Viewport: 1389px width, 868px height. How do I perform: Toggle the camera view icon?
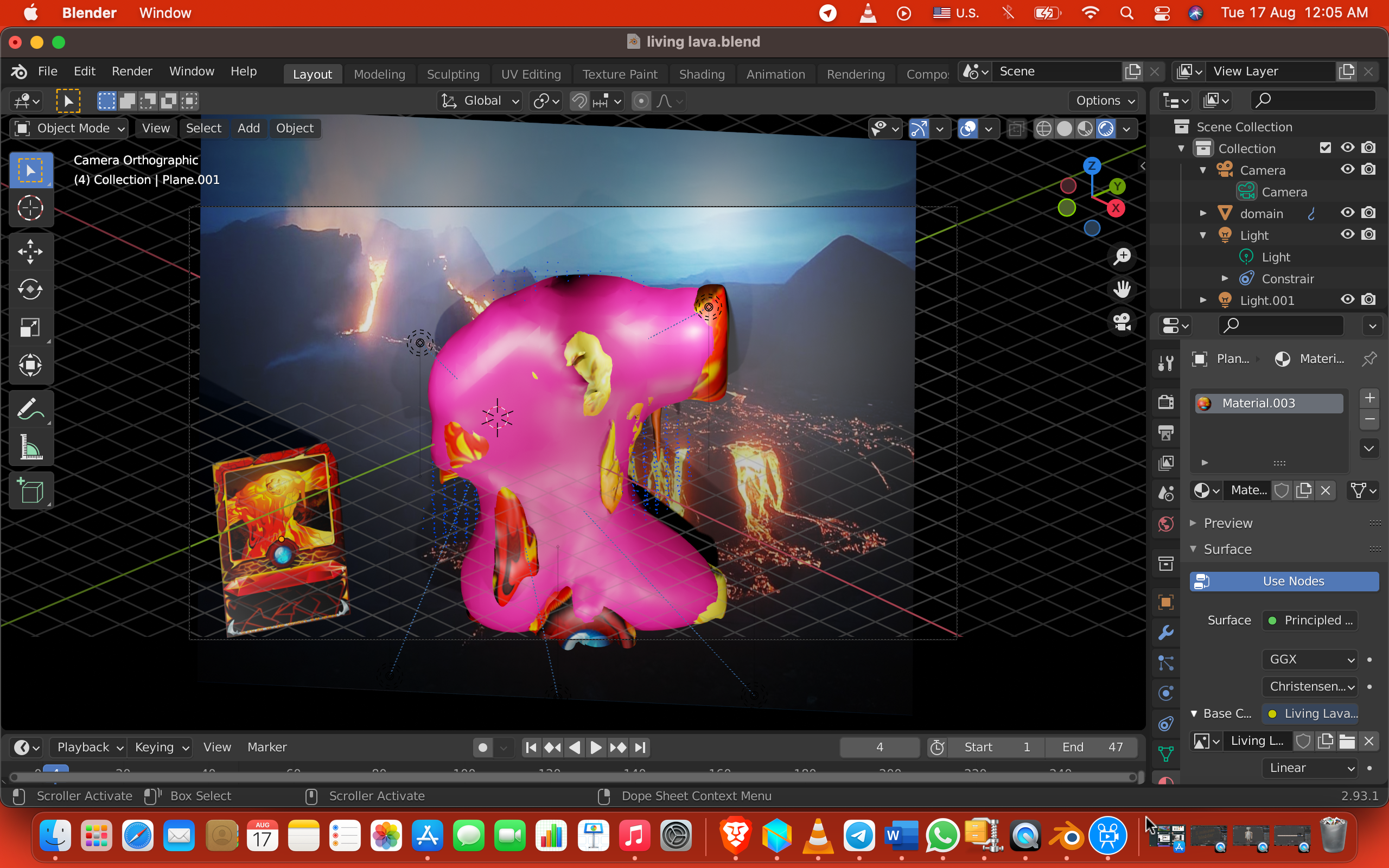[x=1122, y=322]
